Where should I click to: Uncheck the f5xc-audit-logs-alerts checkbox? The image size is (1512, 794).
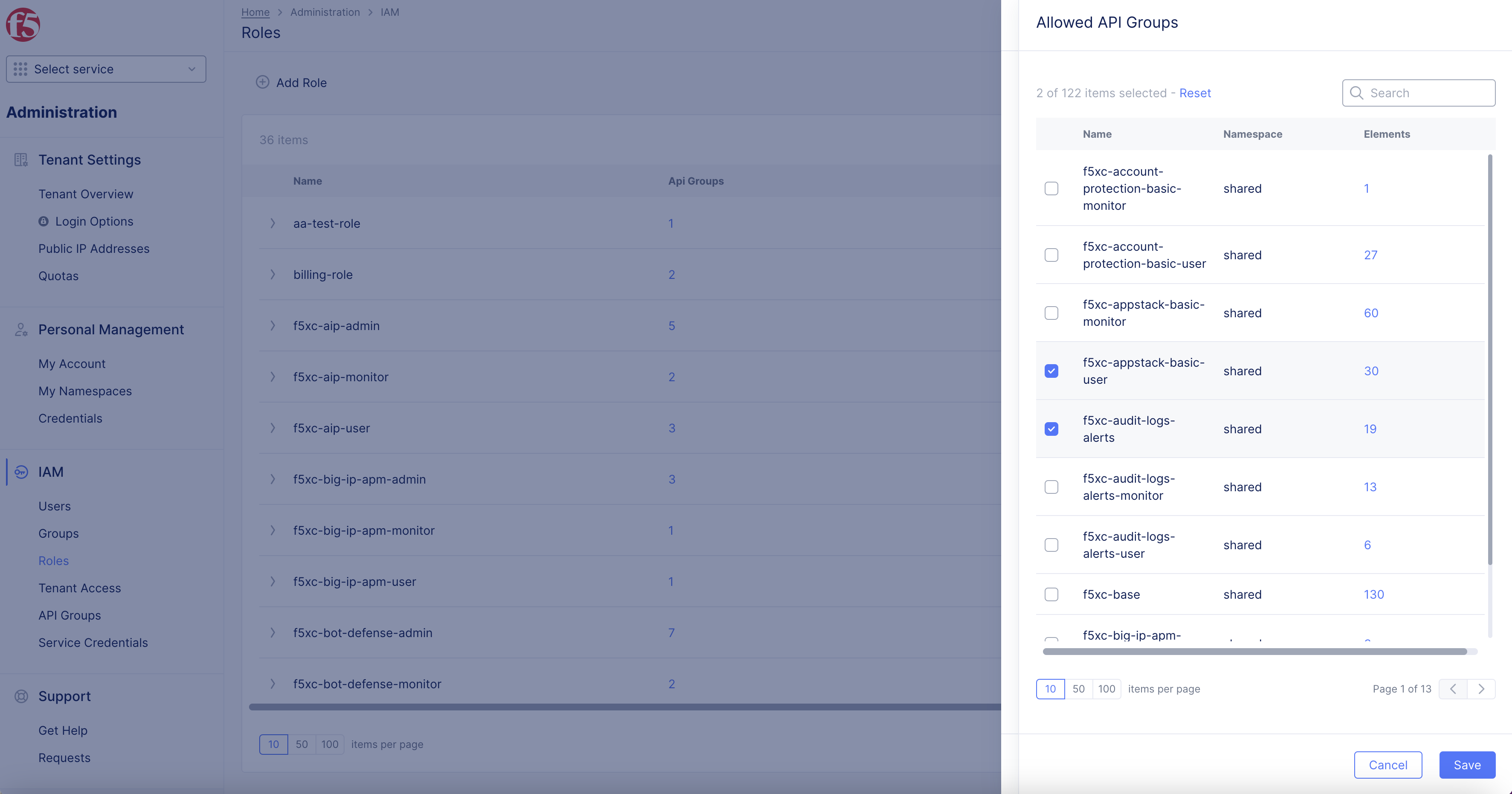tap(1051, 429)
